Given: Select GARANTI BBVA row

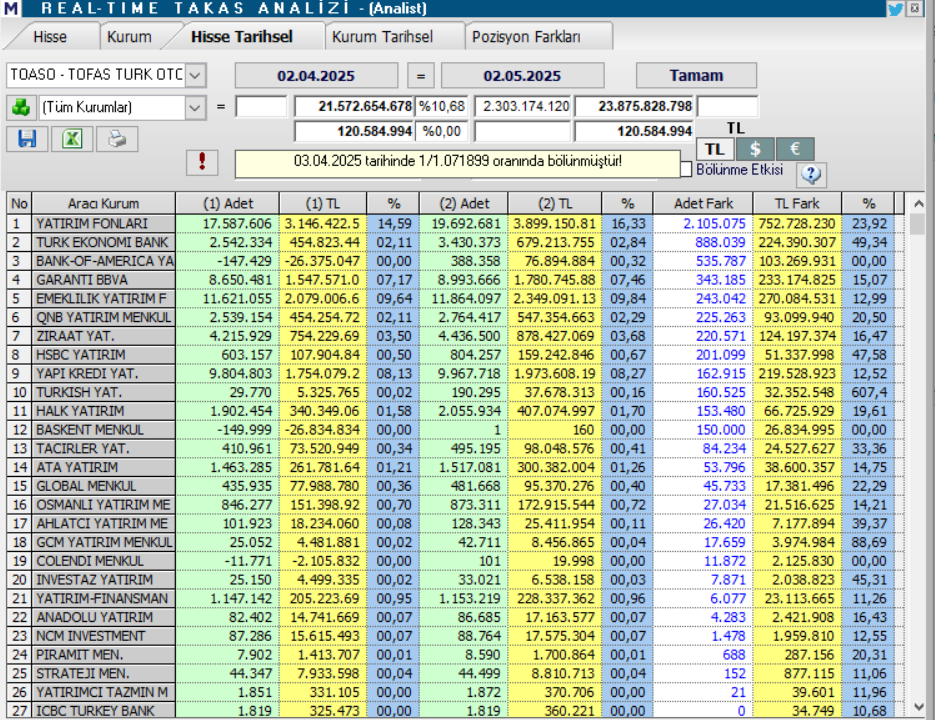Looking at the screenshot, I should point(456,280).
